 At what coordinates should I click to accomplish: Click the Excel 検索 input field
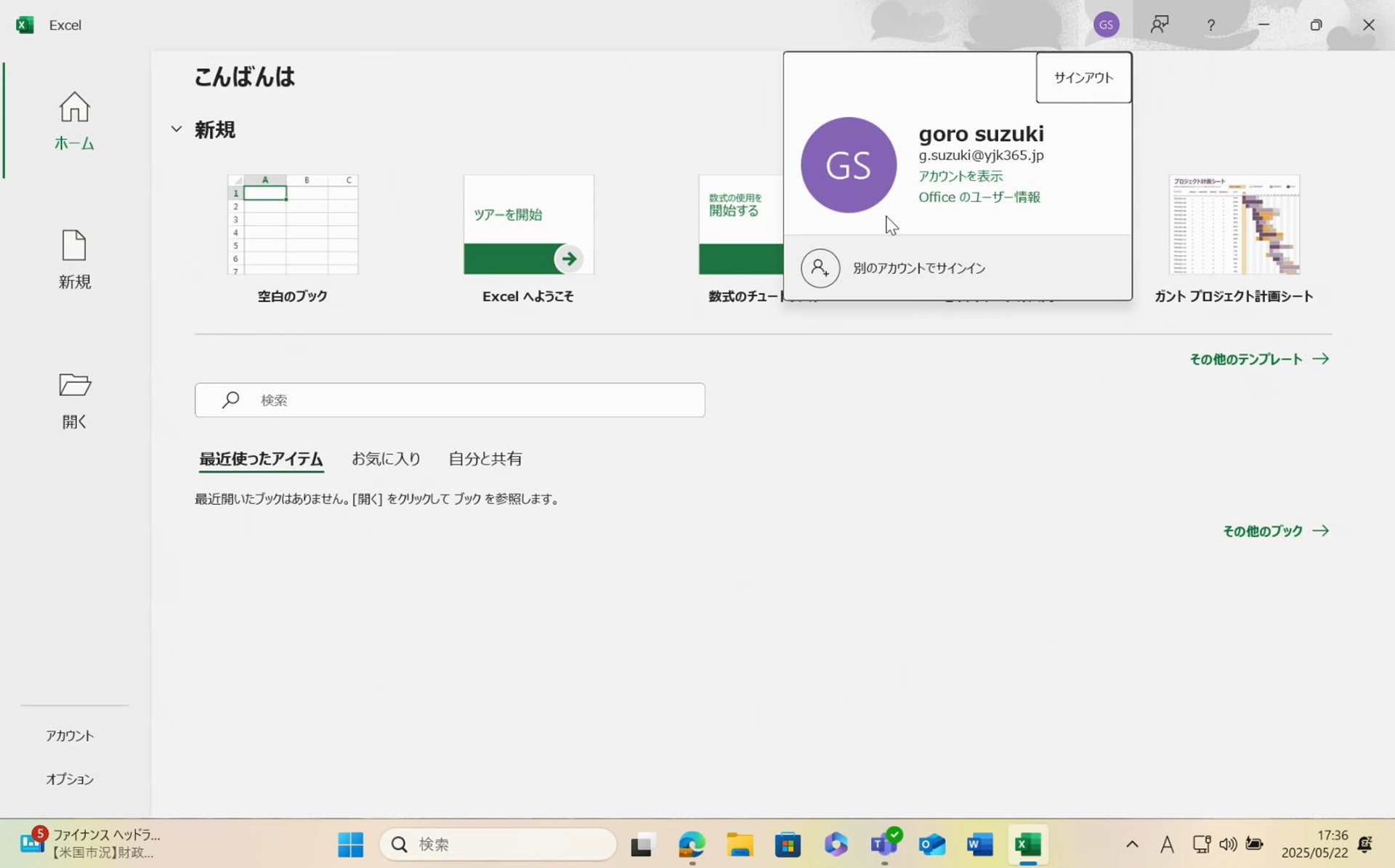click(450, 399)
